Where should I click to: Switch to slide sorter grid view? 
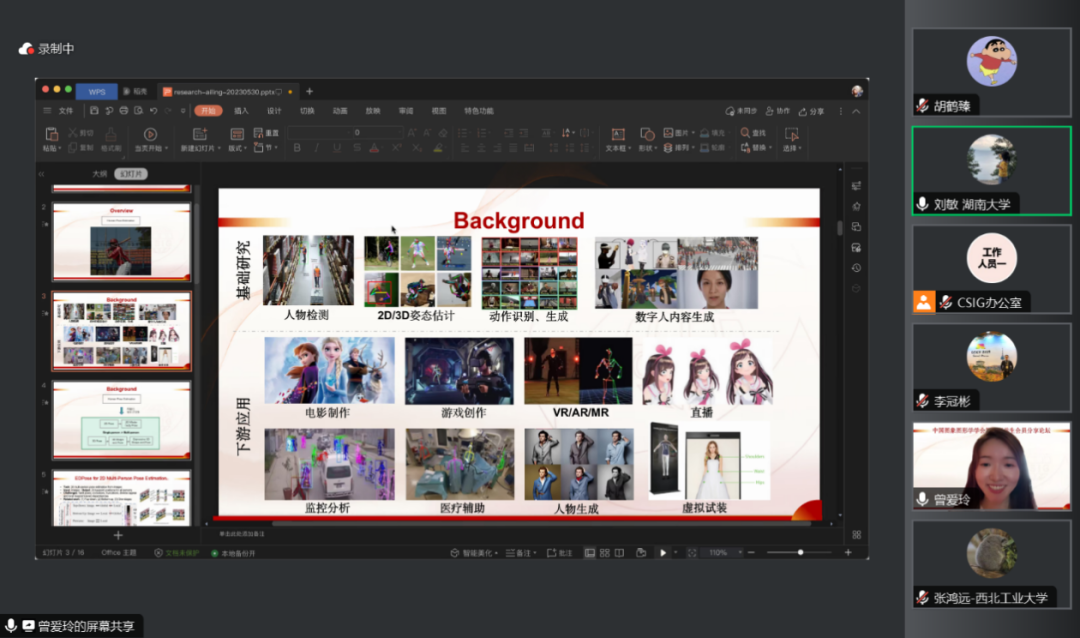pyautogui.click(x=605, y=553)
